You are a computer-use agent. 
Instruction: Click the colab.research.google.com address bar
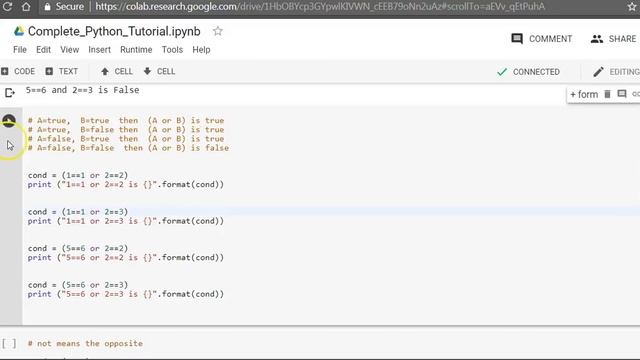click(320, 7)
